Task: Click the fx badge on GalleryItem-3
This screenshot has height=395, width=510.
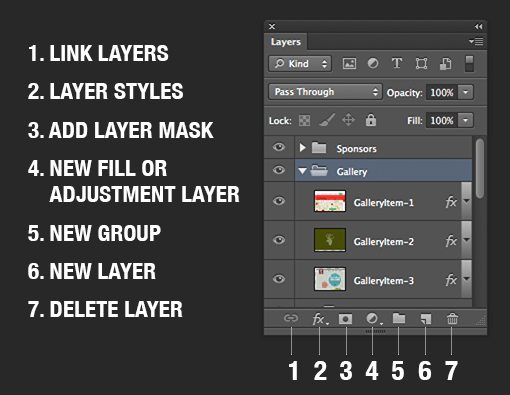Action: (451, 280)
